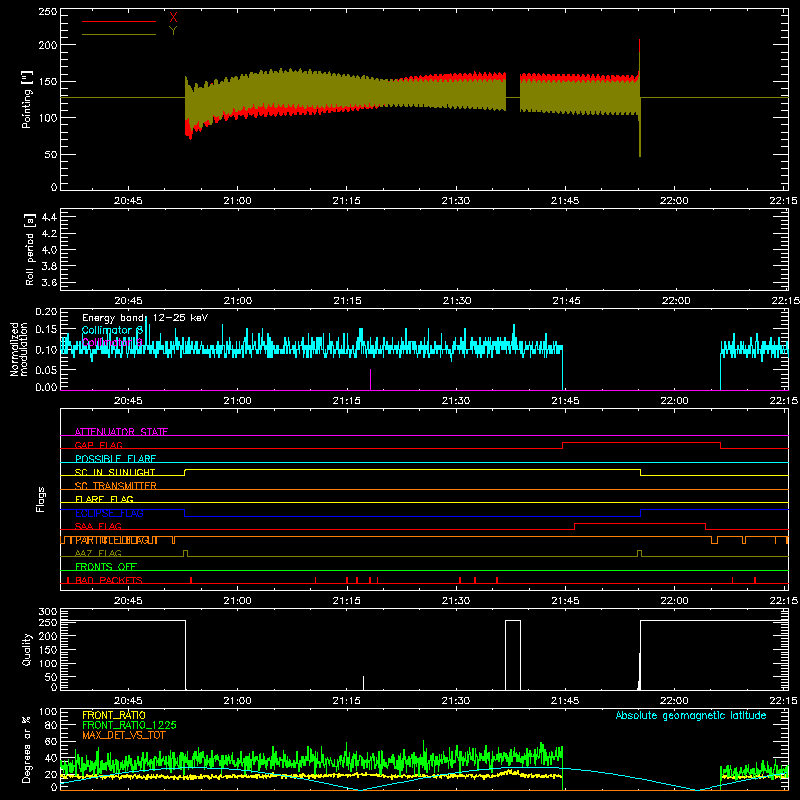This screenshot has height=800, width=800.
Task: Click the yellow FRONT_RATIO legend label
Action: (x=114, y=715)
